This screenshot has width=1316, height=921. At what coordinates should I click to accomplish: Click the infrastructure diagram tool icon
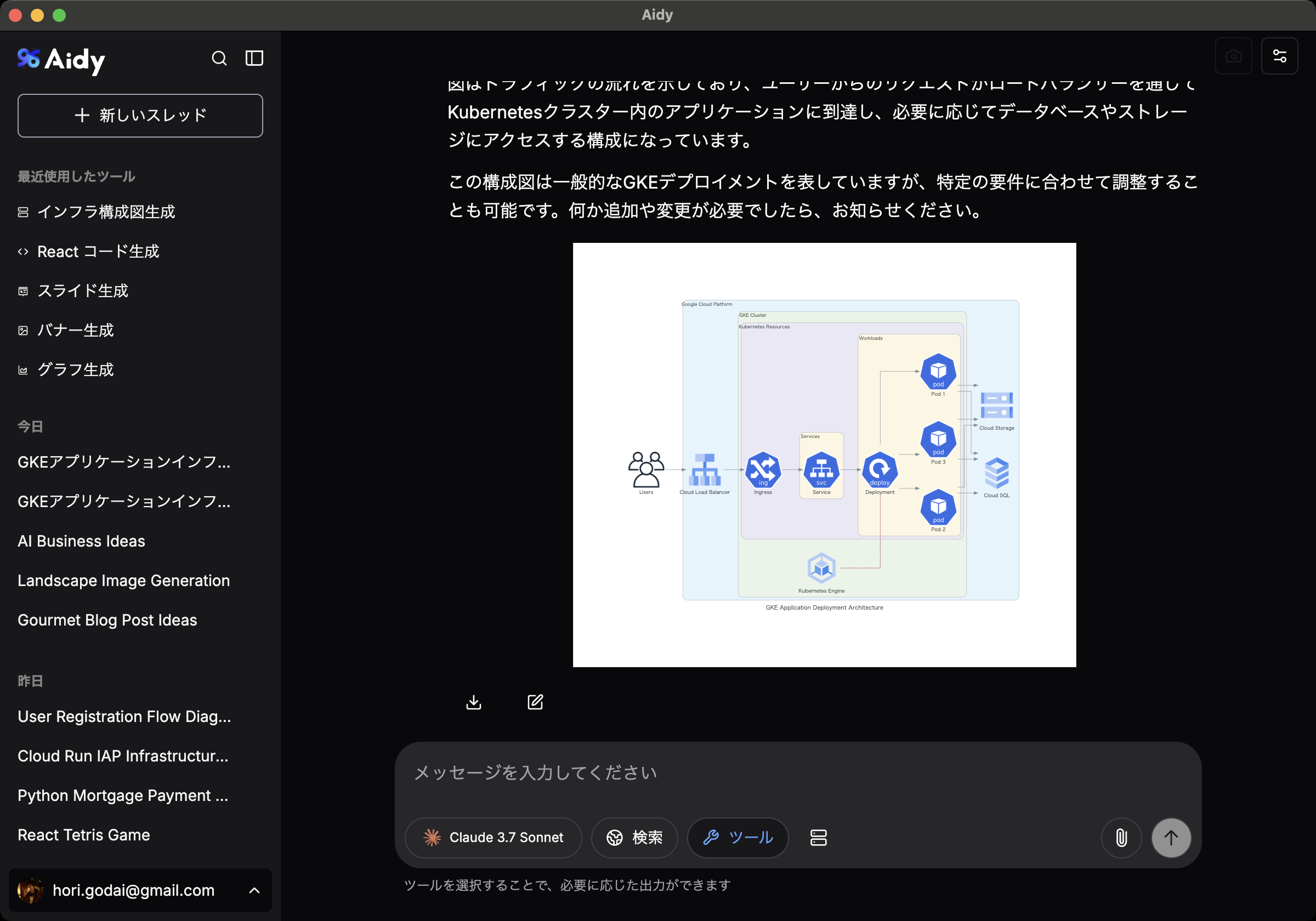pos(23,213)
